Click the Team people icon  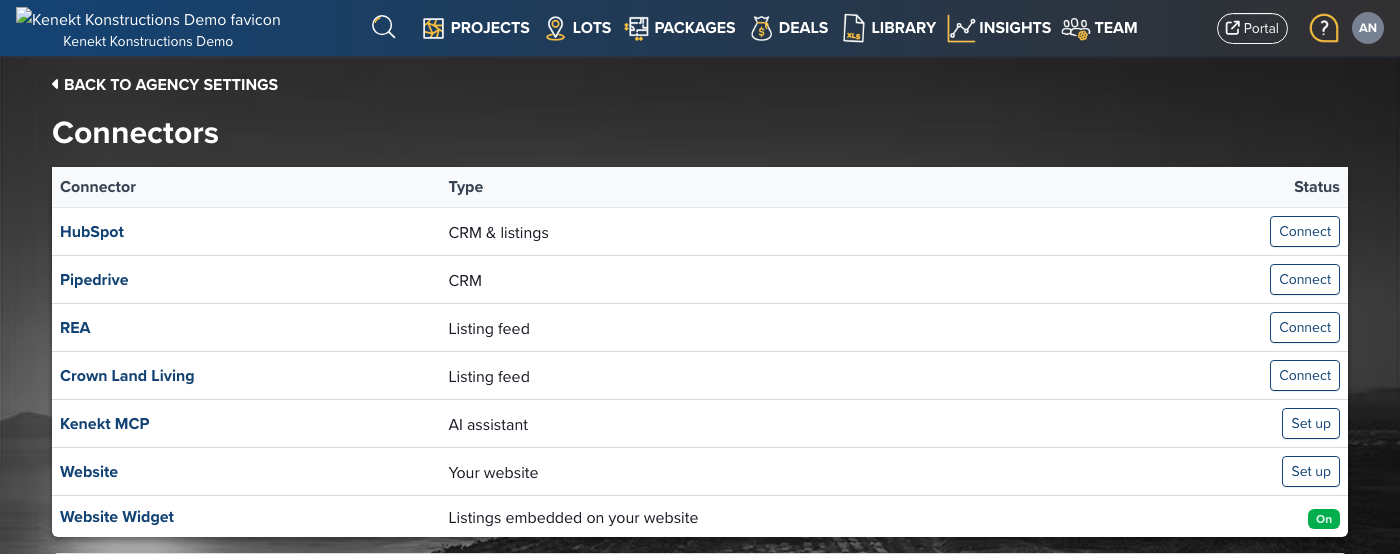[x=1075, y=28]
